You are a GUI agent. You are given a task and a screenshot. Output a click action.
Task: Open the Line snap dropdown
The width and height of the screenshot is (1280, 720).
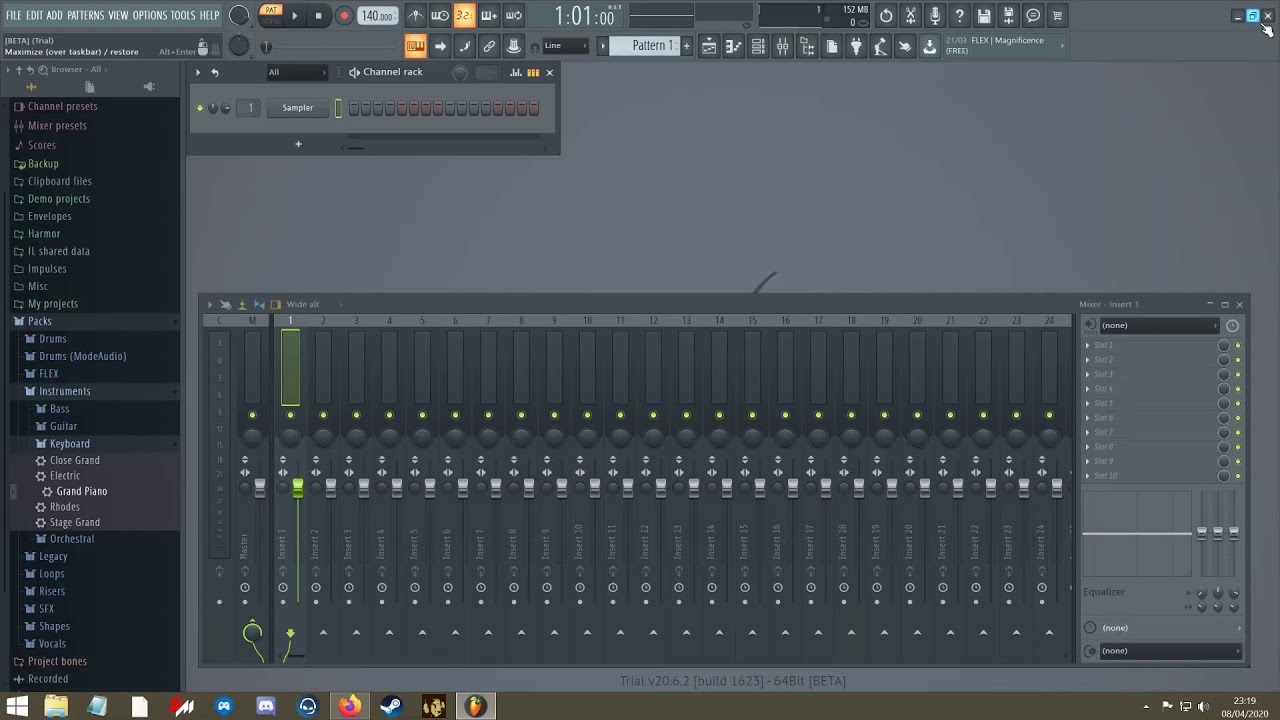point(565,46)
